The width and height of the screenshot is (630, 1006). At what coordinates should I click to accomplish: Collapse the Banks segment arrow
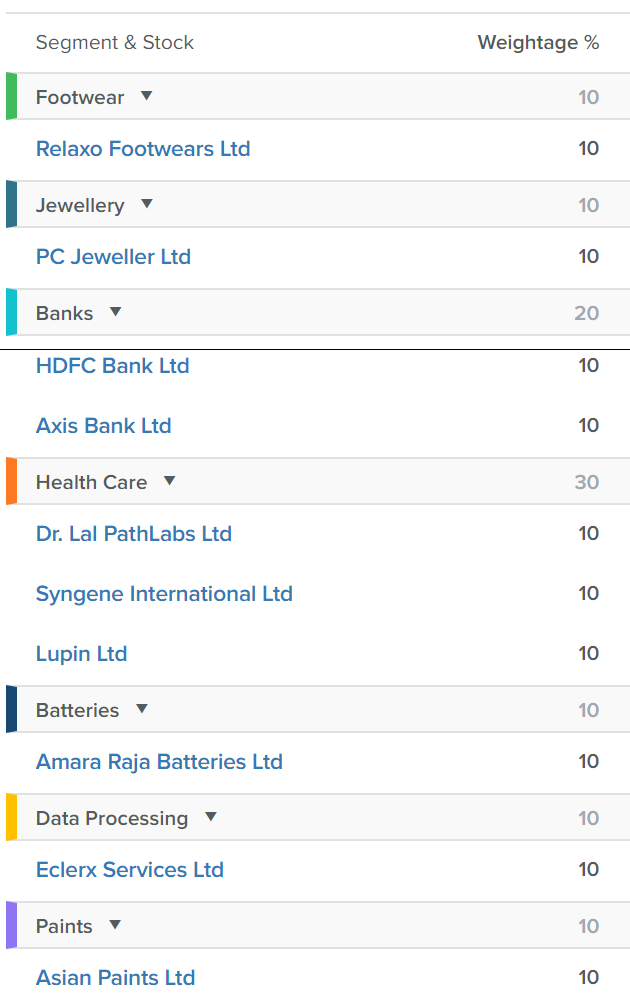pyautogui.click(x=115, y=312)
